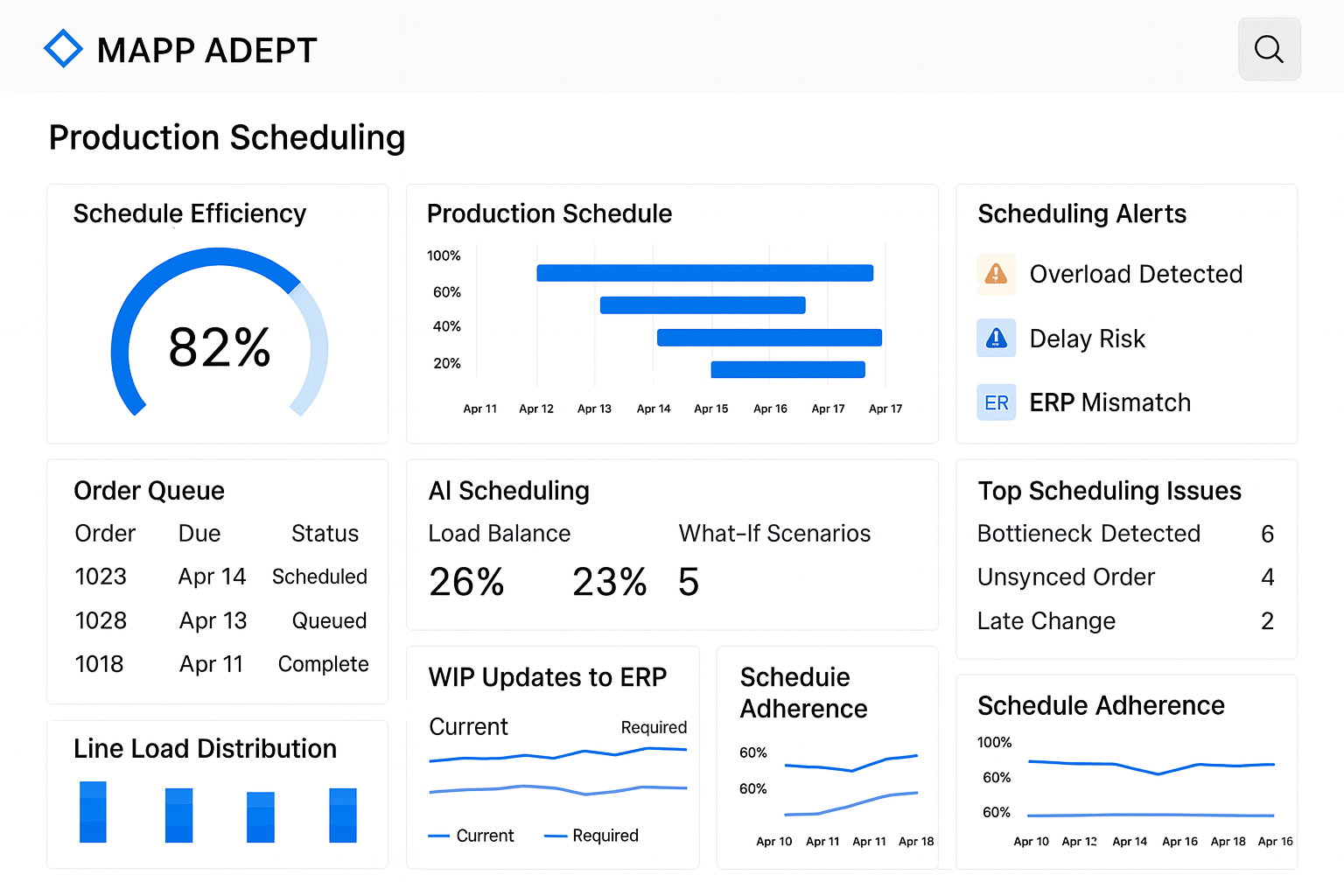Select the Late Change issue
1344x896 pixels.
click(1046, 621)
